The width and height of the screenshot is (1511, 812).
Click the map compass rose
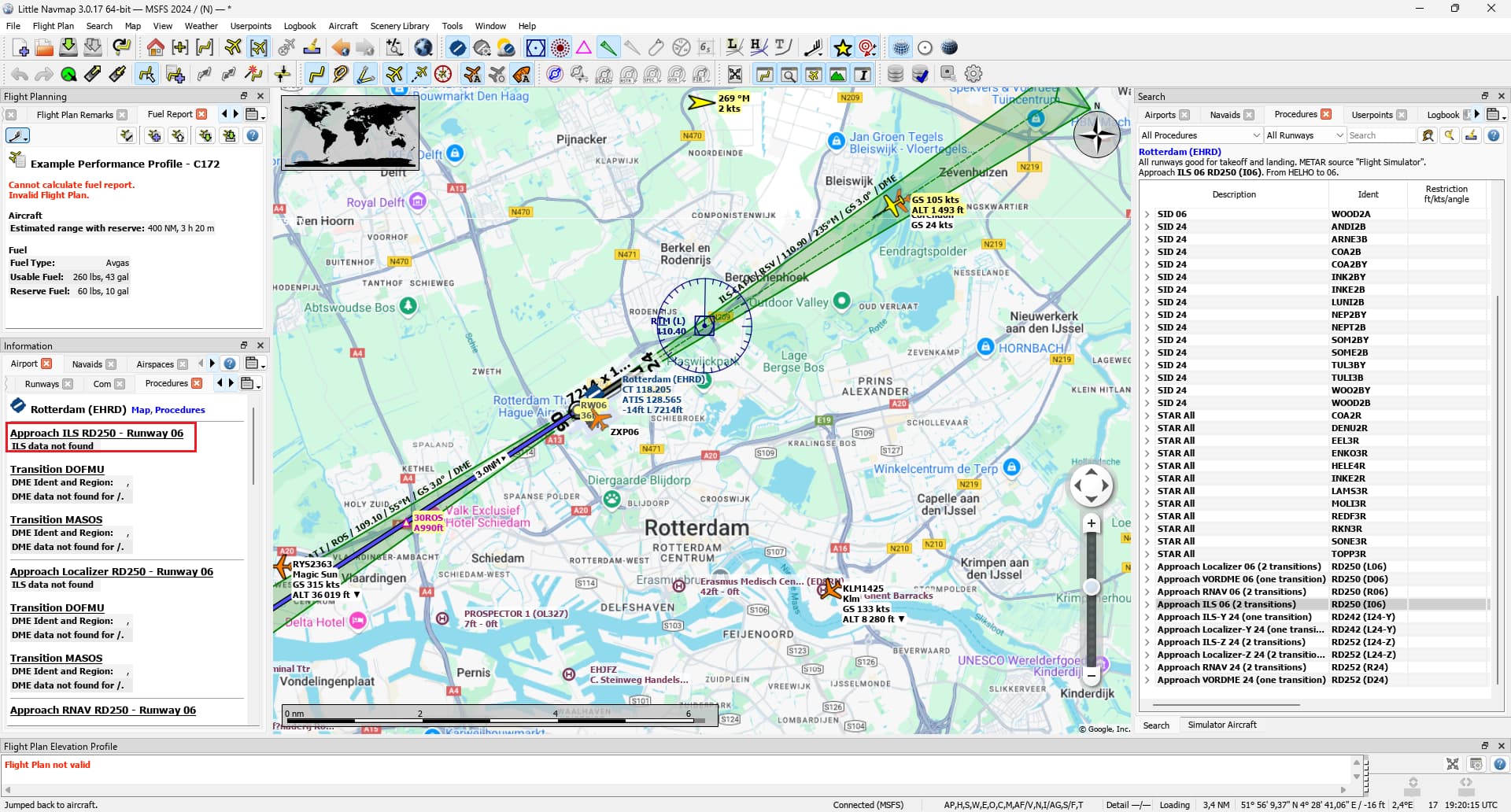[x=1097, y=135]
